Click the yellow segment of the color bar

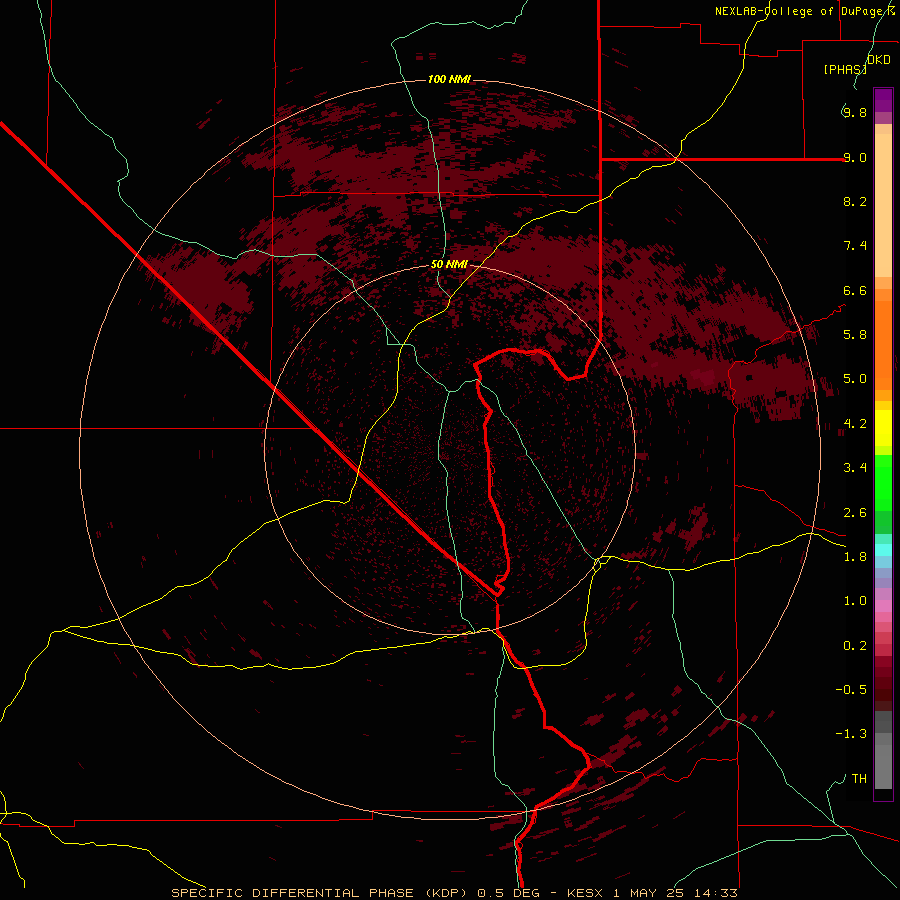click(x=883, y=428)
